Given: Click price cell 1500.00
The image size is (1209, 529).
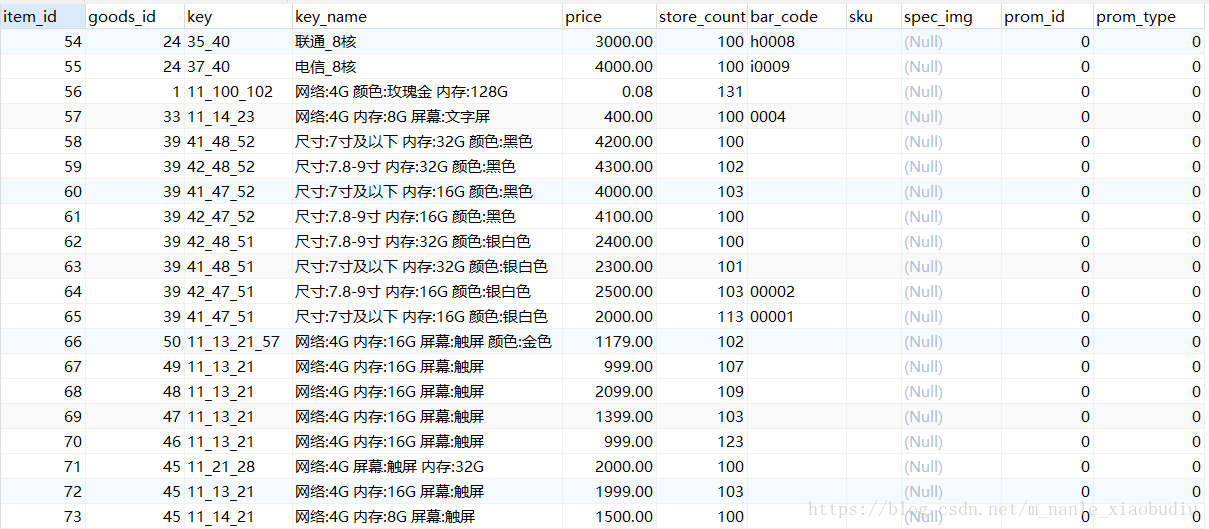Looking at the screenshot, I should [609, 516].
